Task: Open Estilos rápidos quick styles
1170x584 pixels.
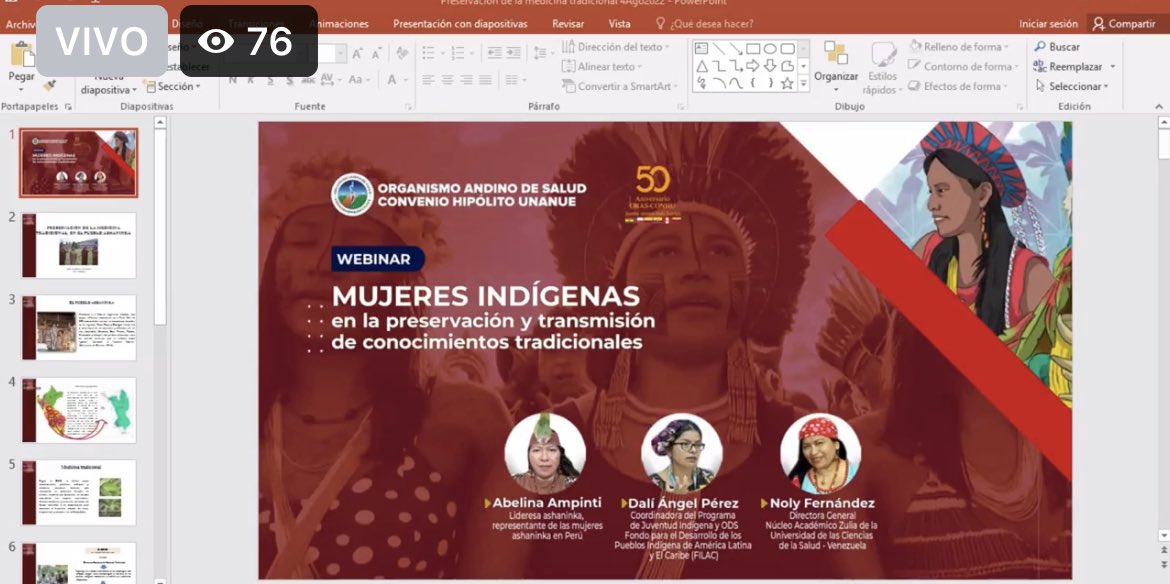Action: pos(883,68)
